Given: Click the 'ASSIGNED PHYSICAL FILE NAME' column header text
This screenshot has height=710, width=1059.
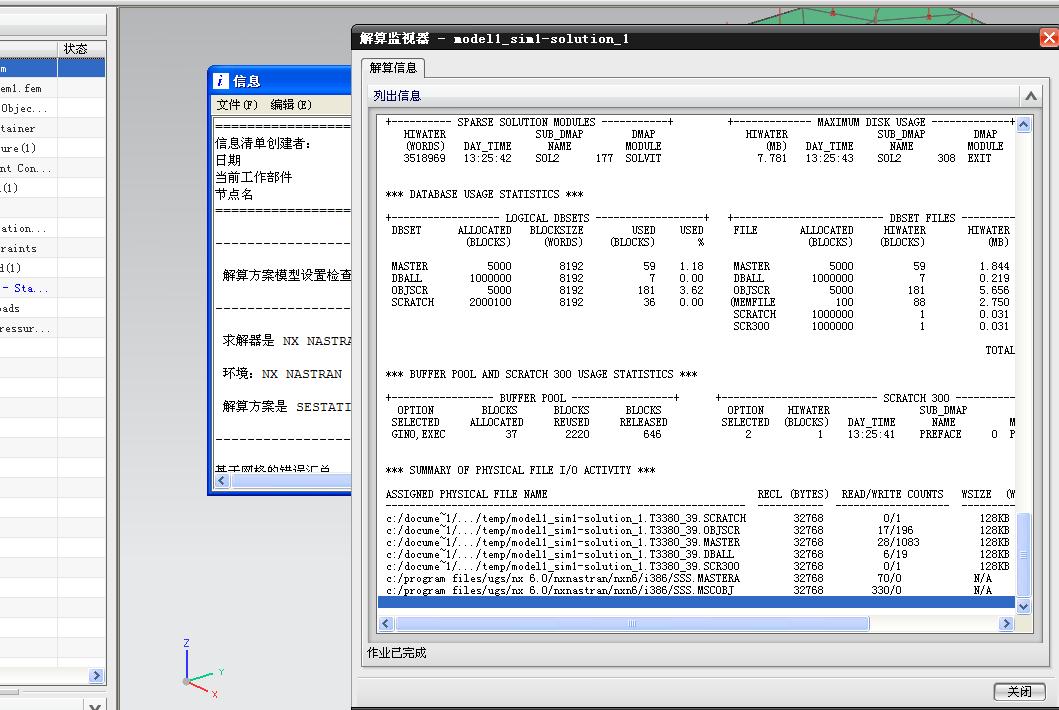Looking at the screenshot, I should 466,495.
